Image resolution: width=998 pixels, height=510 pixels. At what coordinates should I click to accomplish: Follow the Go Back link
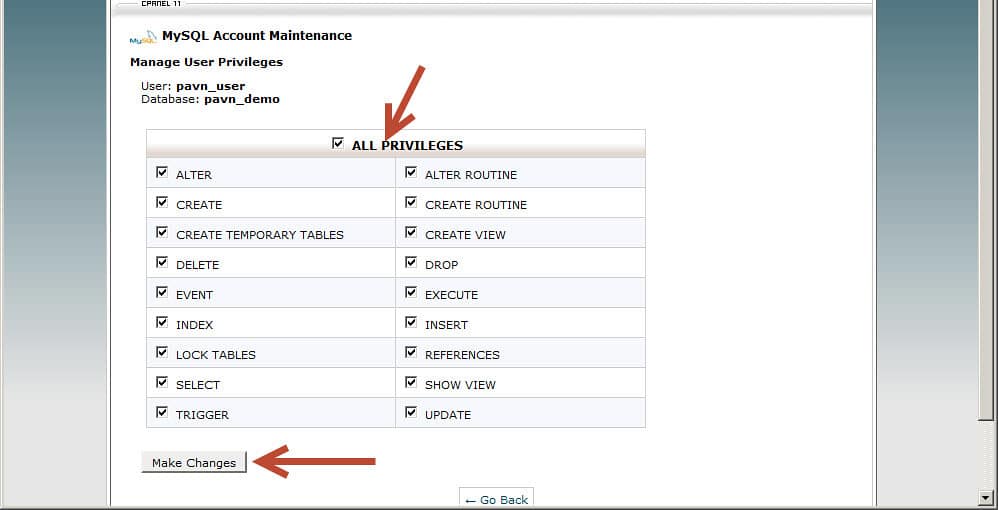497,499
